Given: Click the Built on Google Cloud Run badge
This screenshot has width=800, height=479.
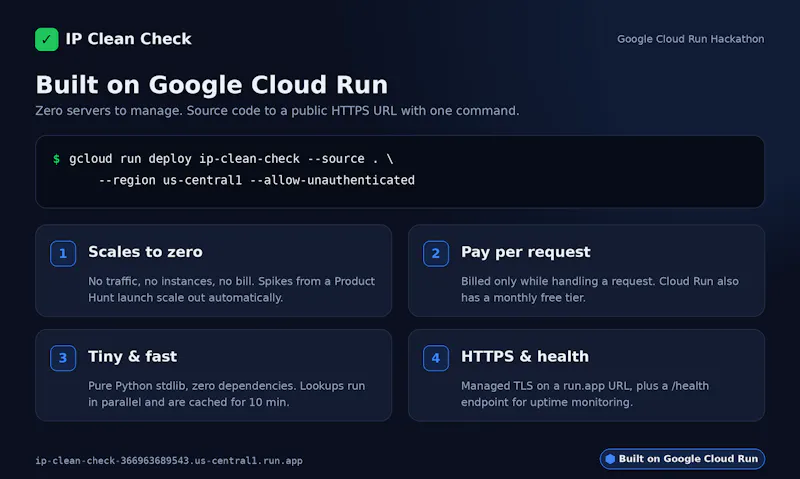Looking at the screenshot, I should pyautogui.click(x=682, y=459).
